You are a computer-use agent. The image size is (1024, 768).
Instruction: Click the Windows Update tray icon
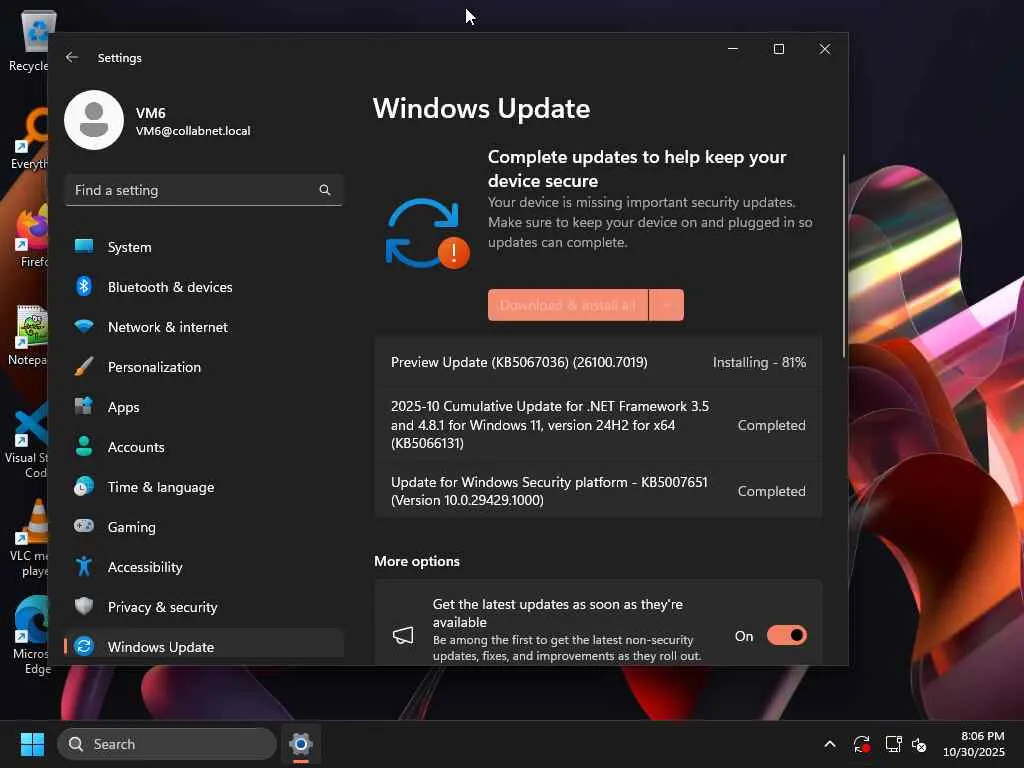861,744
